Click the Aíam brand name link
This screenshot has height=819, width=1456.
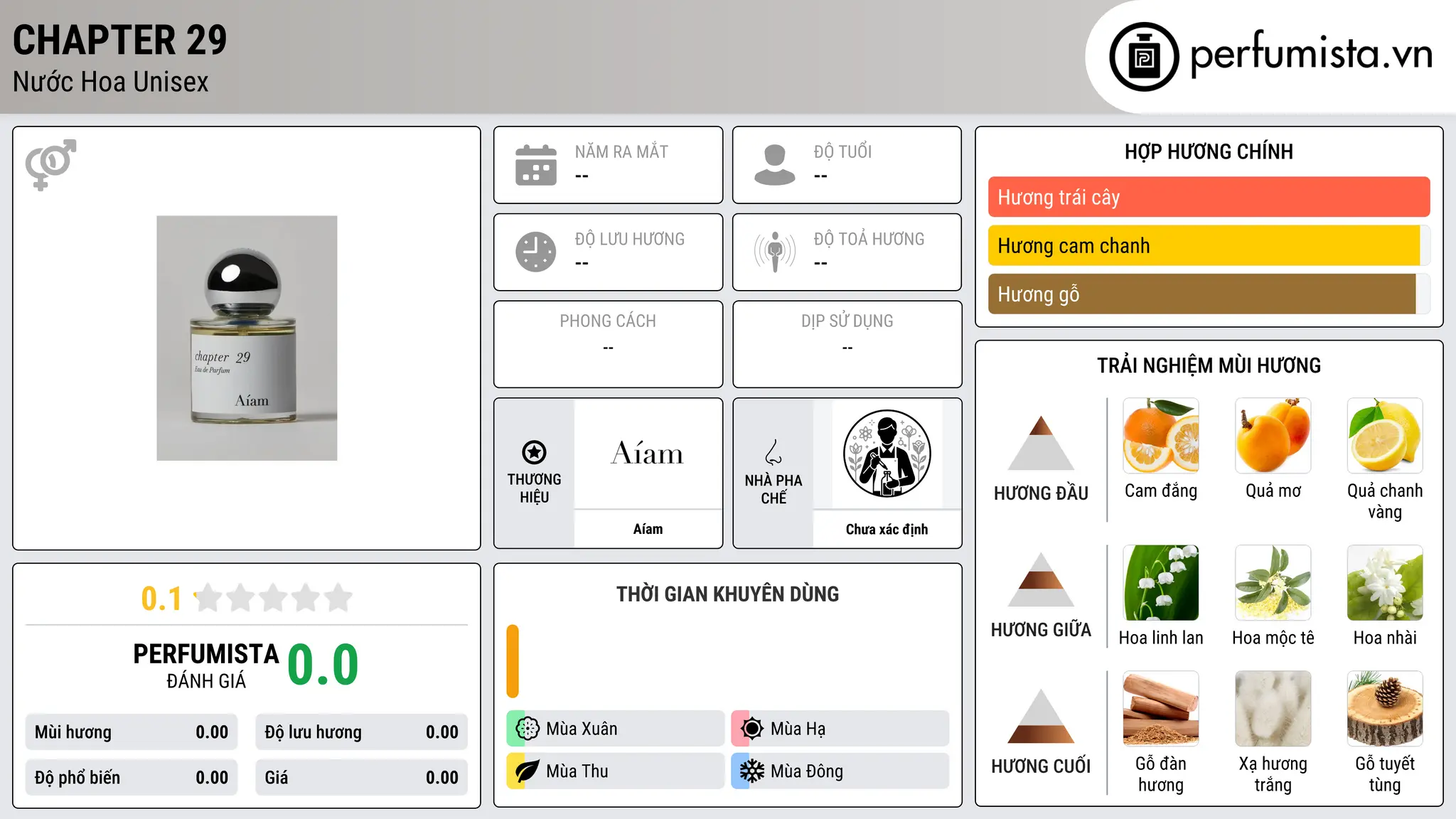(648, 529)
